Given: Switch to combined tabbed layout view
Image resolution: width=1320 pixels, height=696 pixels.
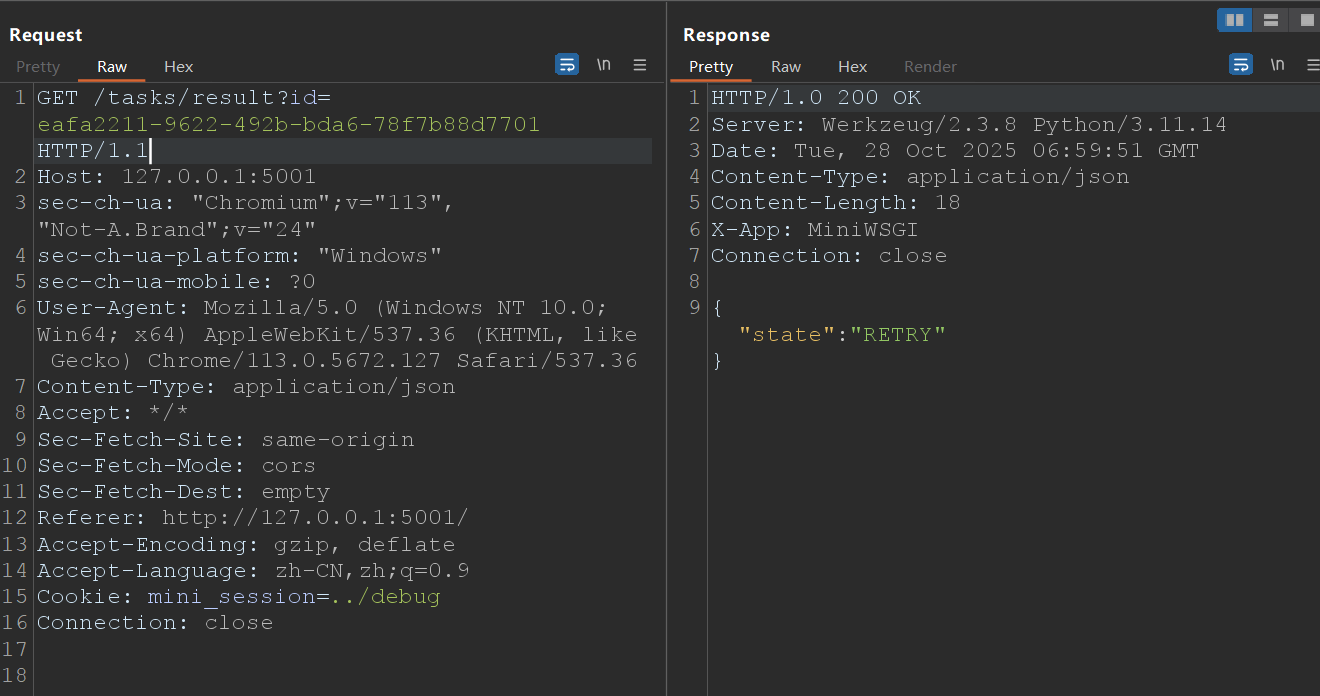Looking at the screenshot, I should coord(1304,20).
